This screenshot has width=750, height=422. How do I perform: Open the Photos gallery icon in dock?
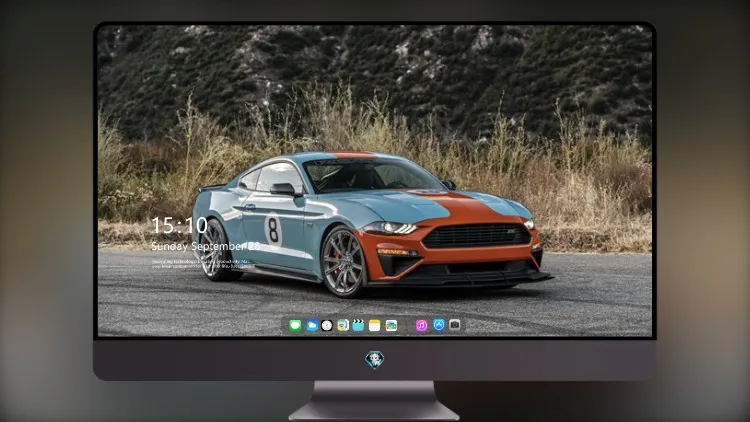point(391,325)
